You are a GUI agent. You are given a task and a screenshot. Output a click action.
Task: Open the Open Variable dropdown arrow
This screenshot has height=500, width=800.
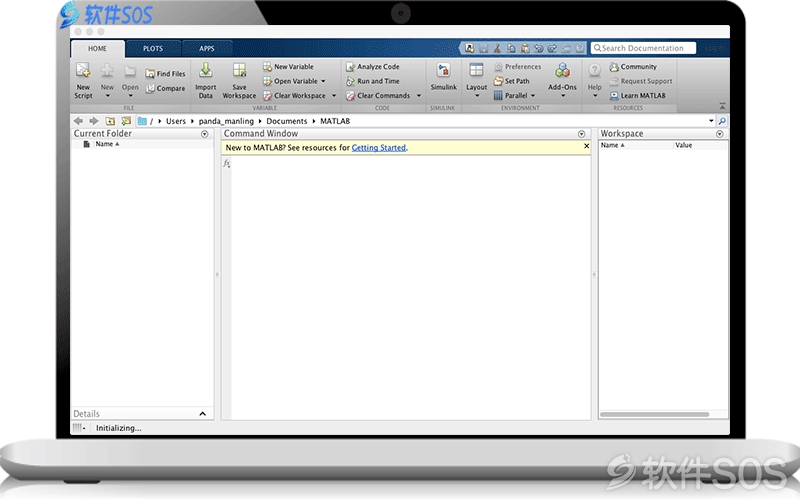point(323,81)
